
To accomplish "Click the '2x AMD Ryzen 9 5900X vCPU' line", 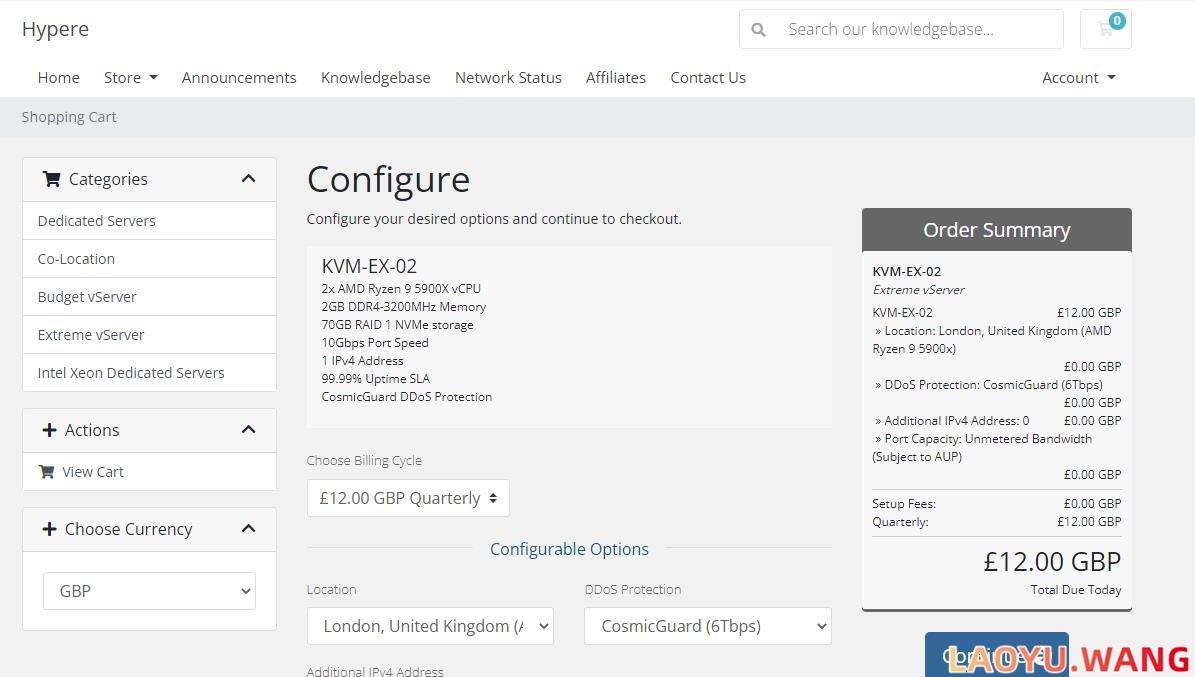I will pos(401,289).
